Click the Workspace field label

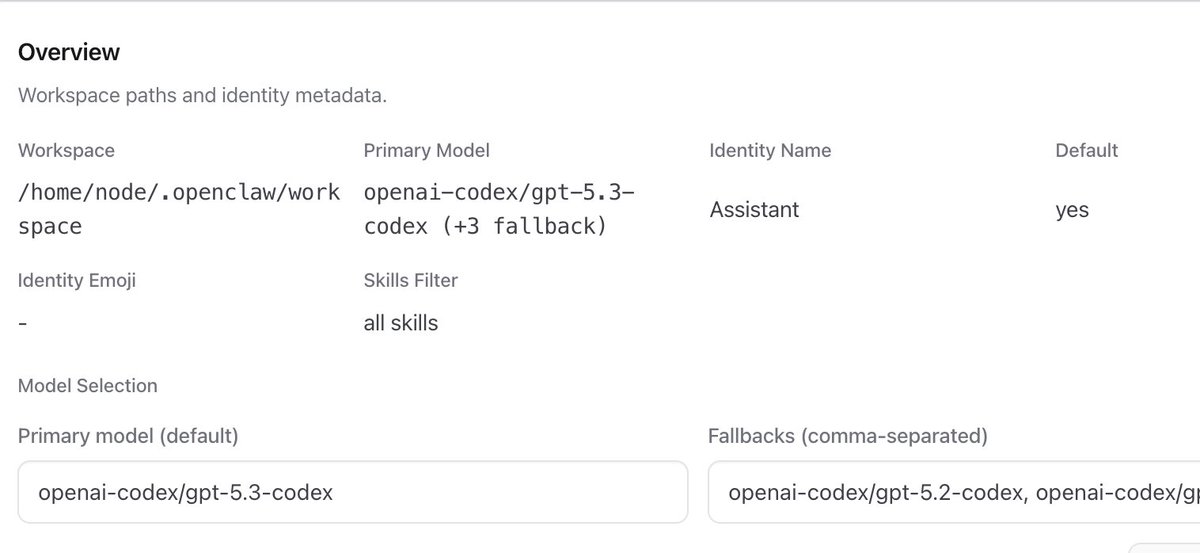66,150
